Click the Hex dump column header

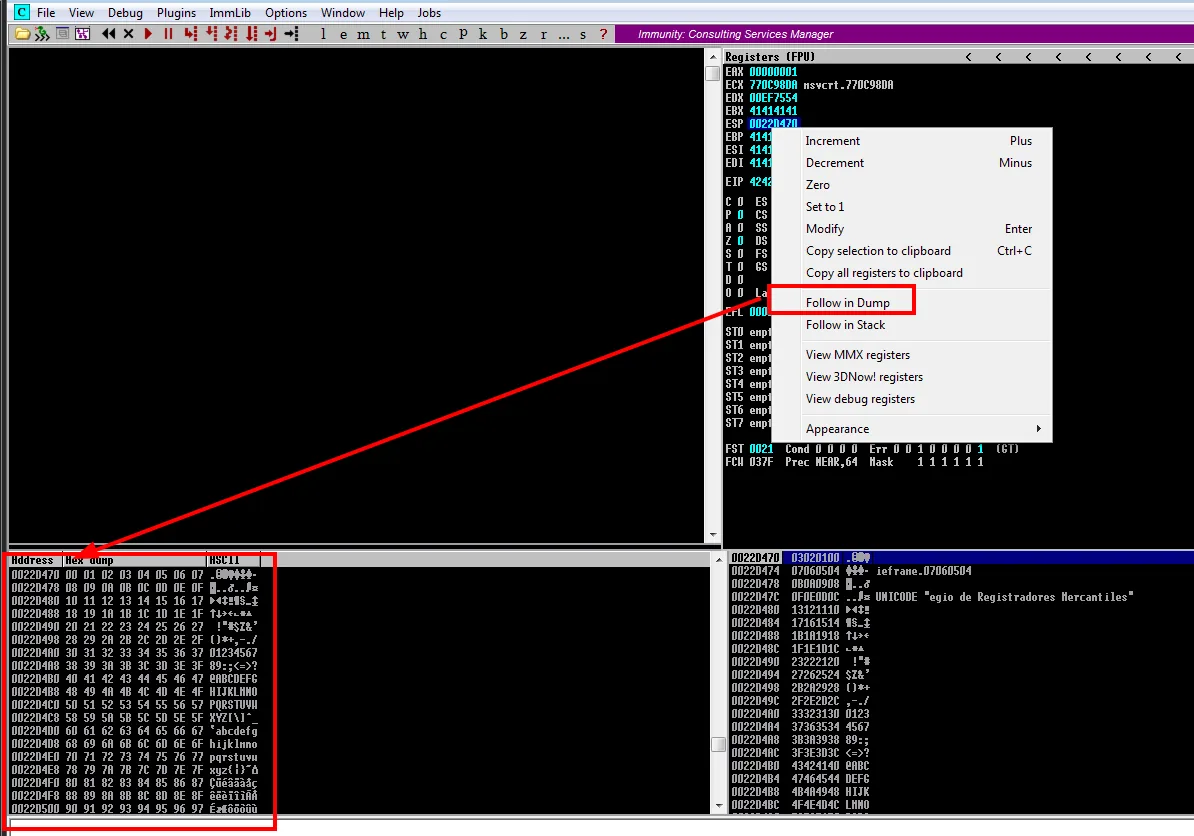[135, 560]
